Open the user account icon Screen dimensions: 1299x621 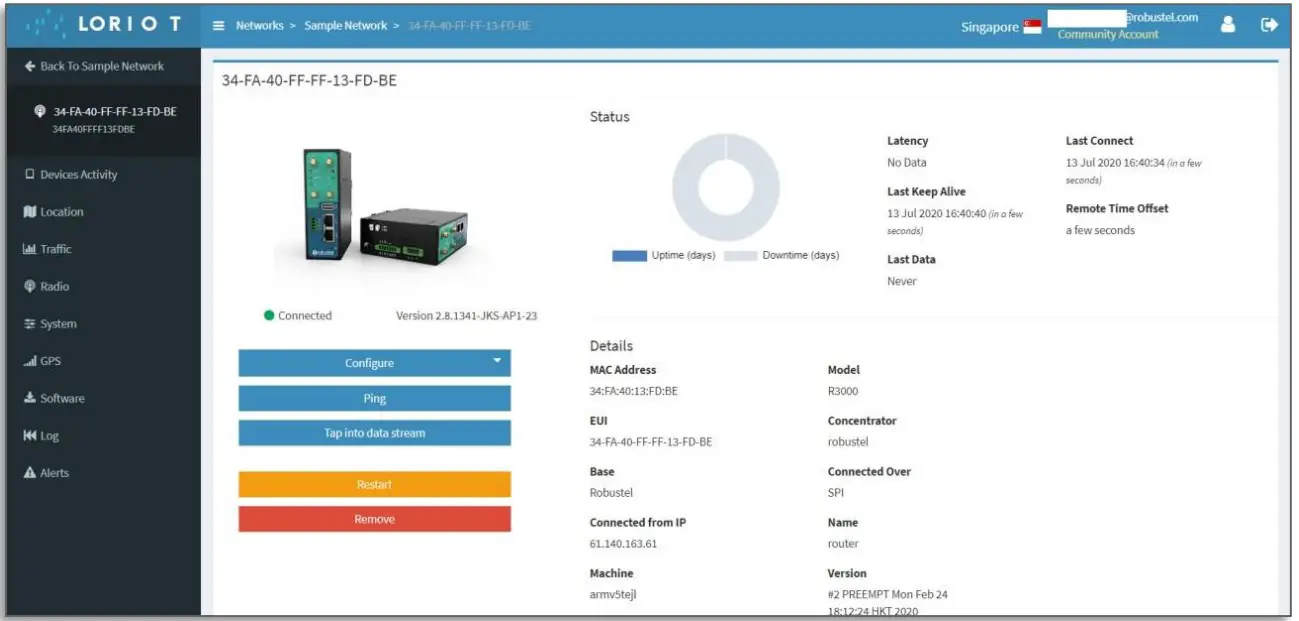[1228, 26]
